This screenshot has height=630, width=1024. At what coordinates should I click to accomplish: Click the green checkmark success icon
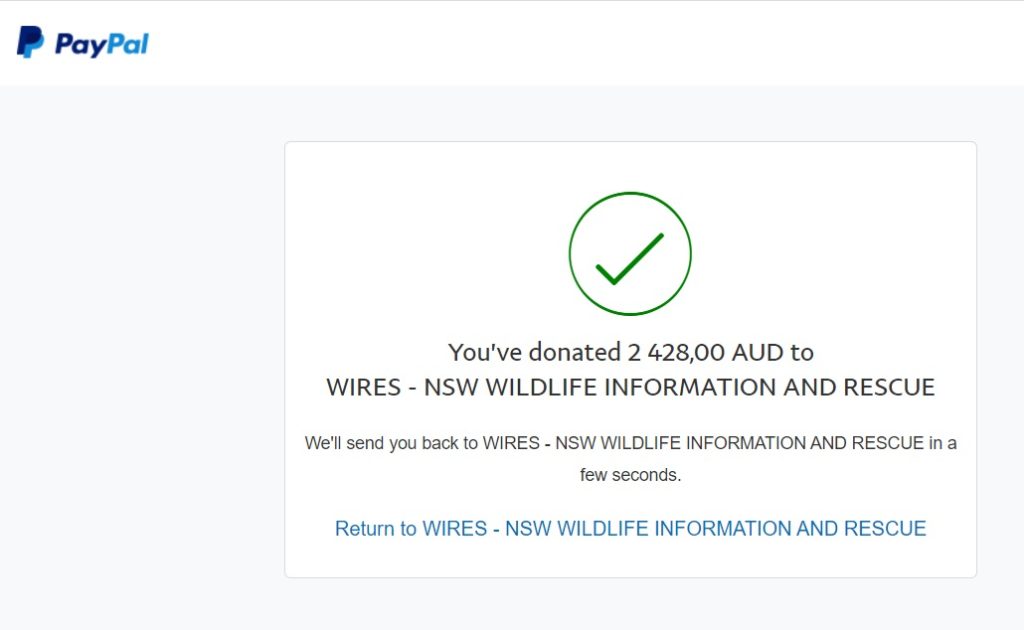[x=630, y=252]
